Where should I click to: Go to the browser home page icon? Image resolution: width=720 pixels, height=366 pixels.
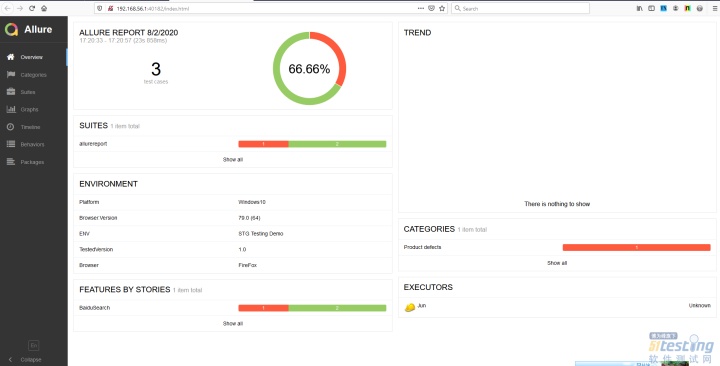(x=44, y=8)
